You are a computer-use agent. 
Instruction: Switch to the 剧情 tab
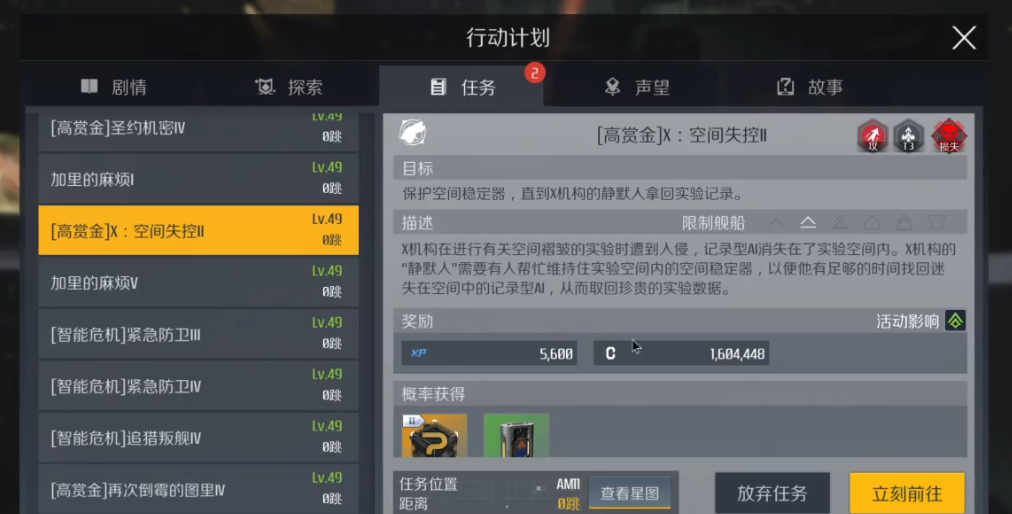(x=114, y=87)
